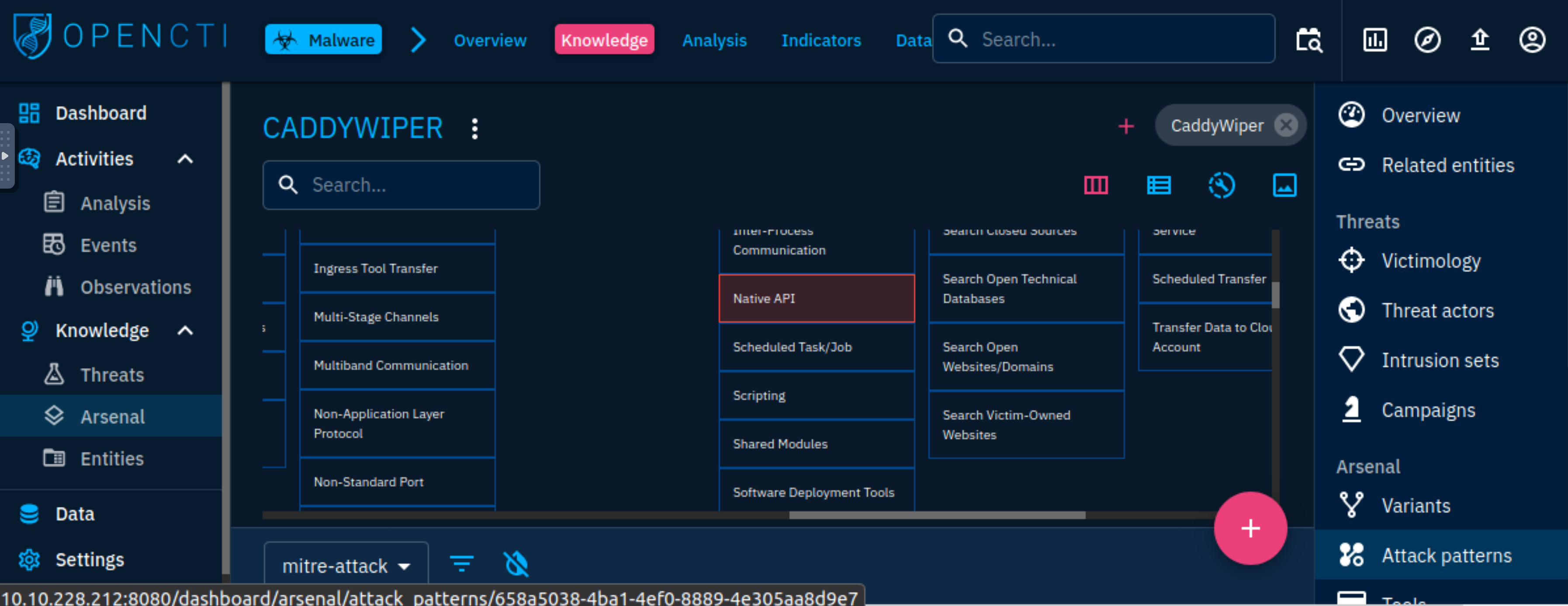
Task: Select the Analysis tab in top nav
Action: click(x=714, y=40)
